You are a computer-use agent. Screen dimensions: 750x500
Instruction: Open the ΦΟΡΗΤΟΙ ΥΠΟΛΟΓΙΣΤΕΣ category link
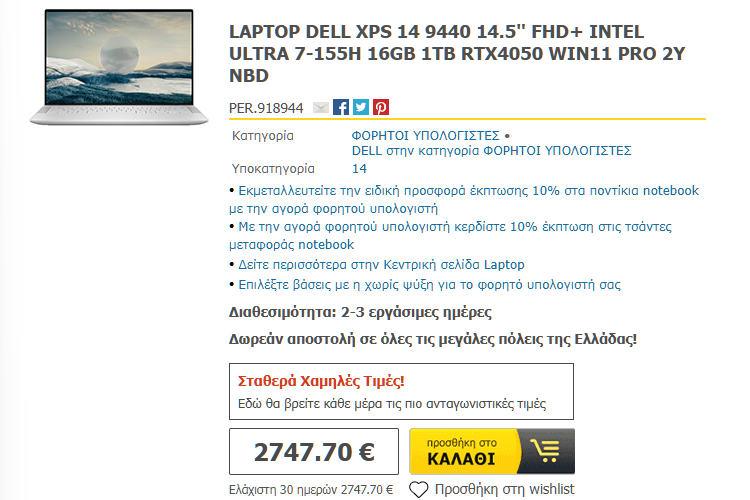coord(425,135)
